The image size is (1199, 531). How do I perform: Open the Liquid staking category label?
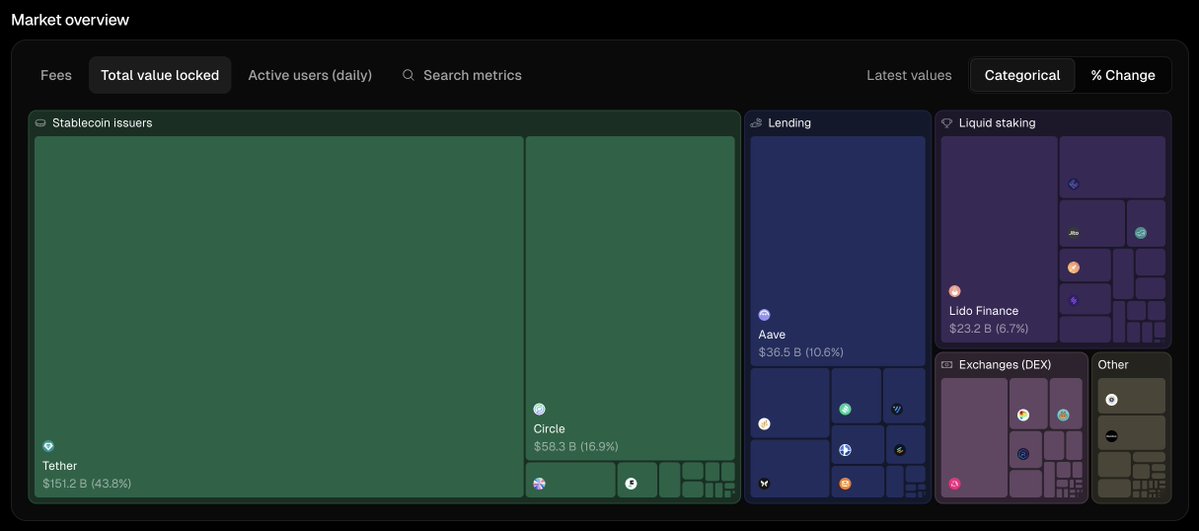pos(997,123)
